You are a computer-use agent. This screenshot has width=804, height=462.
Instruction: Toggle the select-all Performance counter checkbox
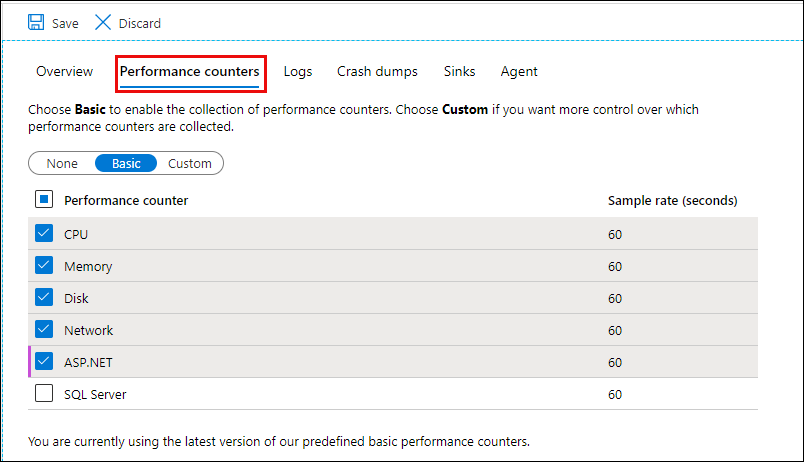pyautogui.click(x=44, y=200)
